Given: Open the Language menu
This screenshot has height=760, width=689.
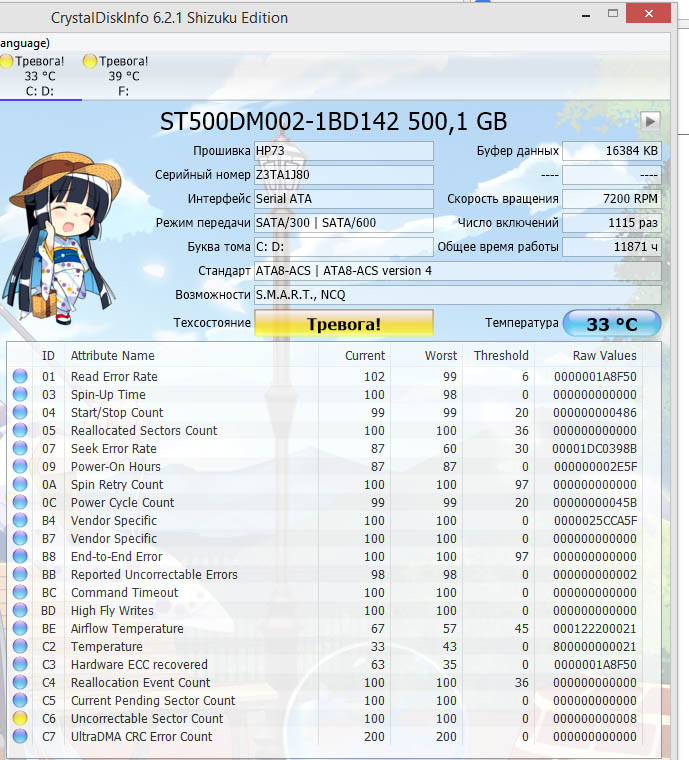Looking at the screenshot, I should pos(24,43).
